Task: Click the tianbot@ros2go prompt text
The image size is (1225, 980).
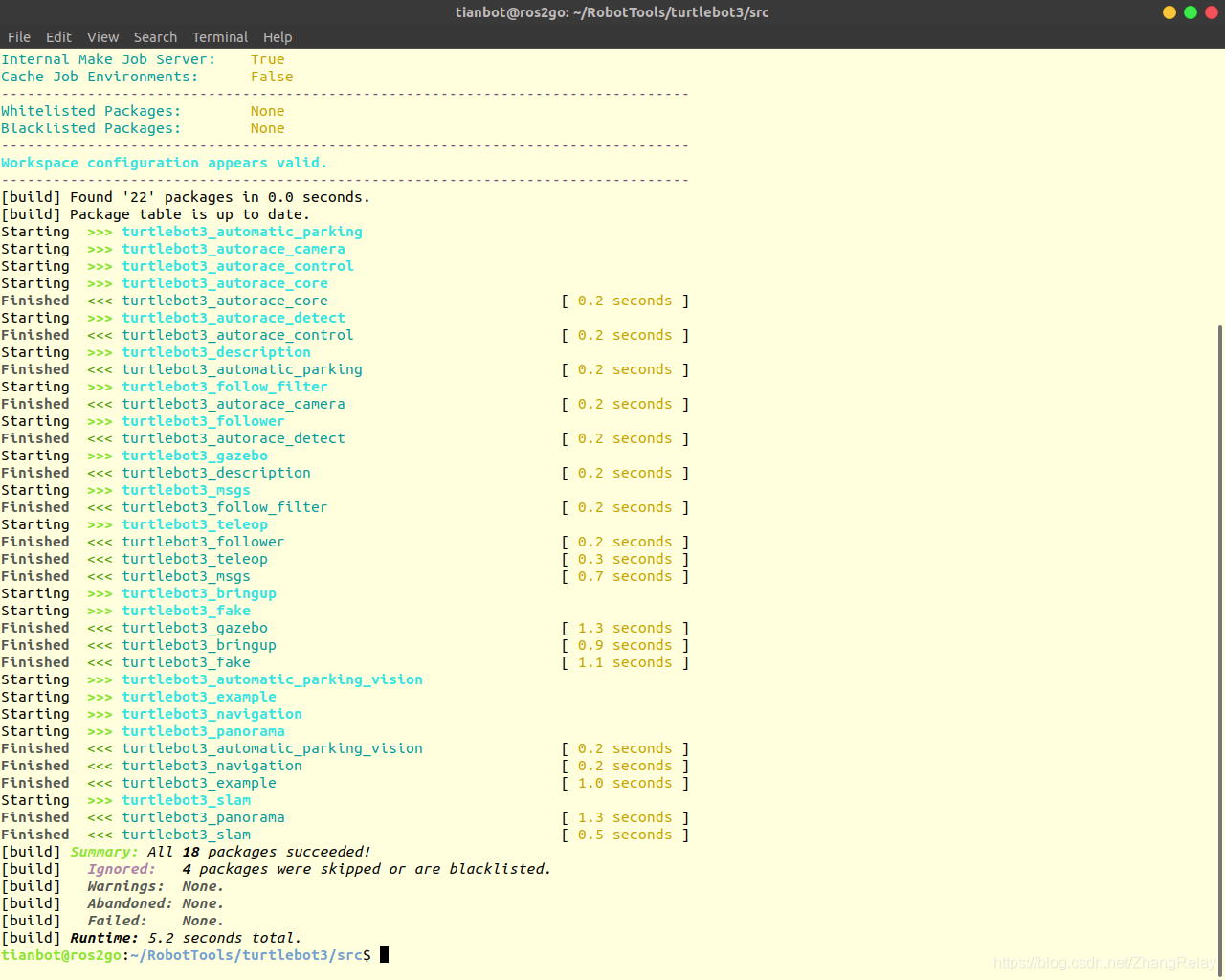Action: [61, 955]
